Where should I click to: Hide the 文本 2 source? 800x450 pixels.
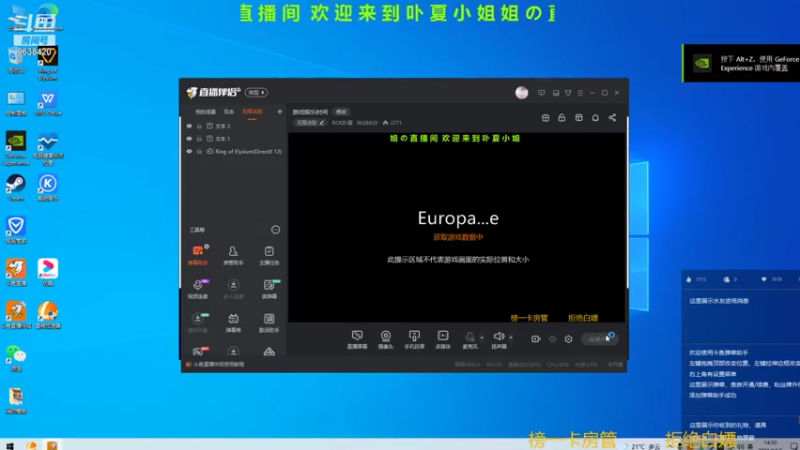coord(189,126)
